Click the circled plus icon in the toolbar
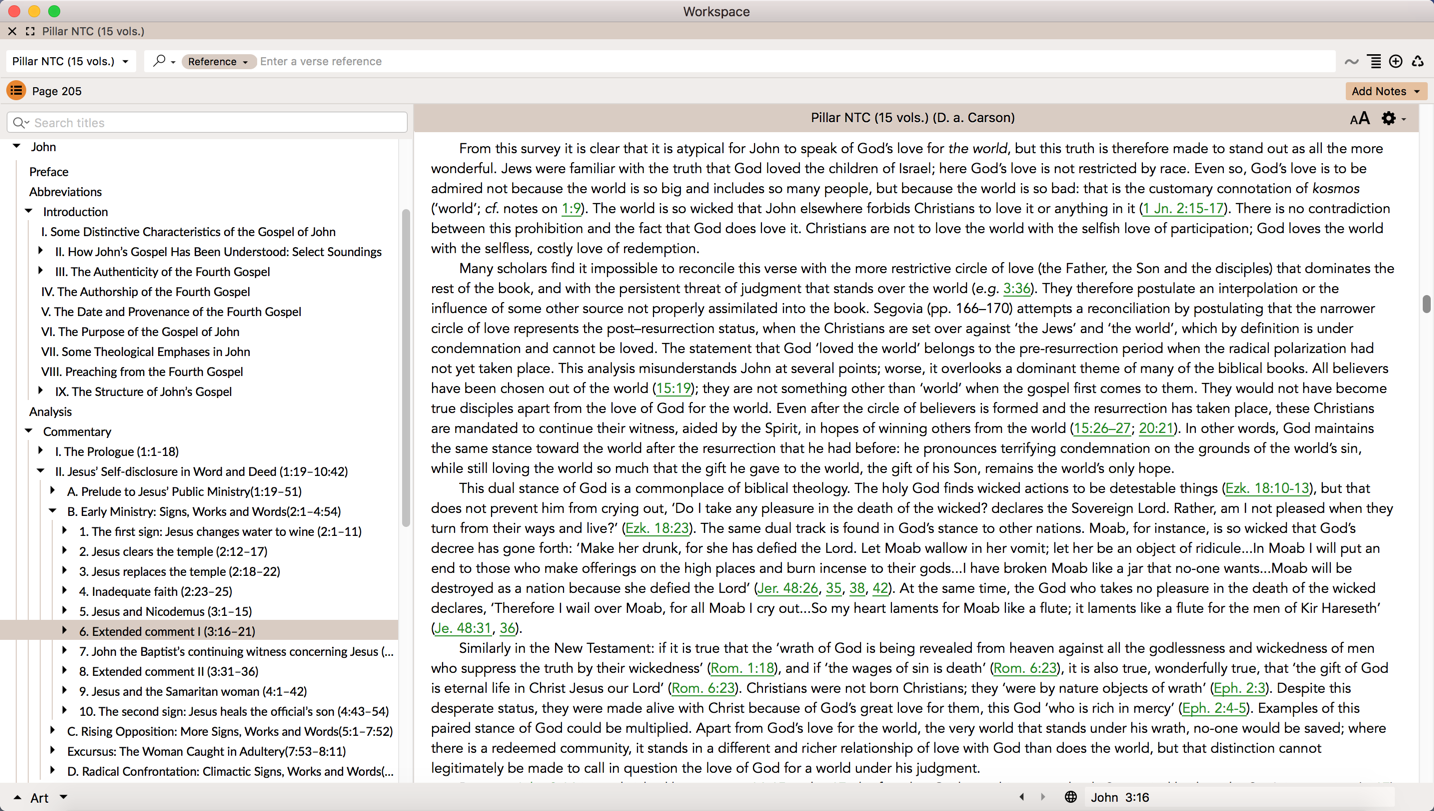 click(1396, 62)
